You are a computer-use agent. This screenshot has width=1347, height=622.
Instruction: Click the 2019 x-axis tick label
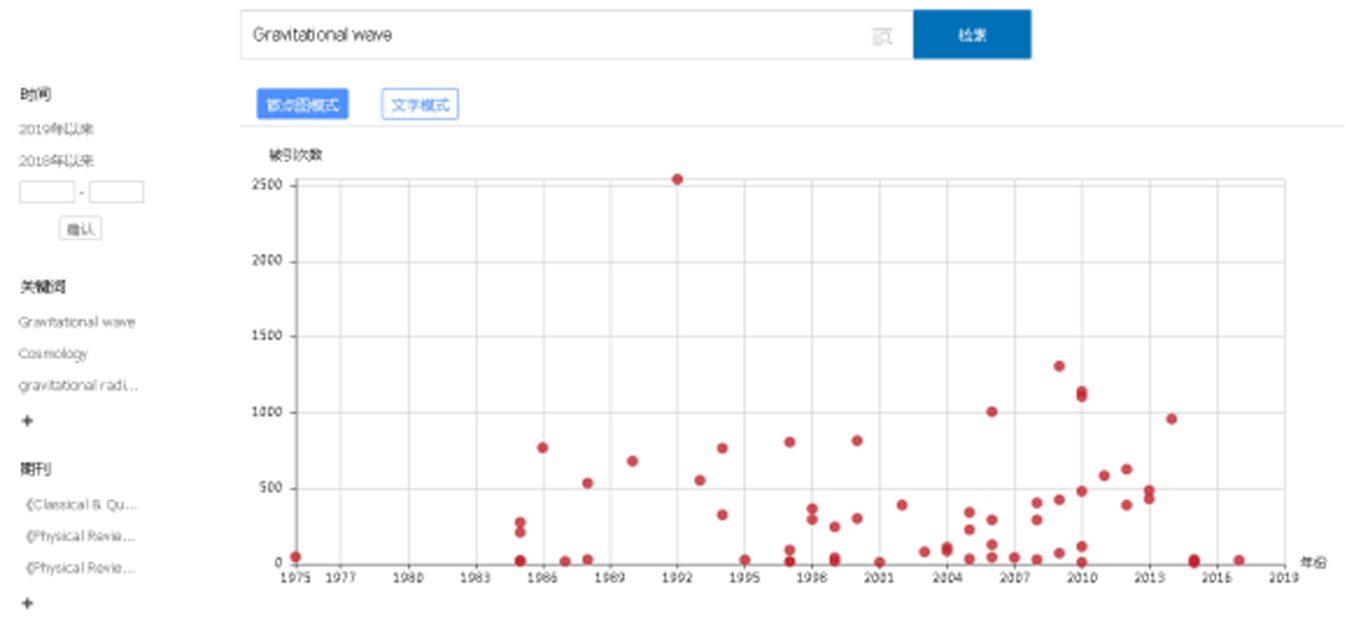pyautogui.click(x=1284, y=578)
